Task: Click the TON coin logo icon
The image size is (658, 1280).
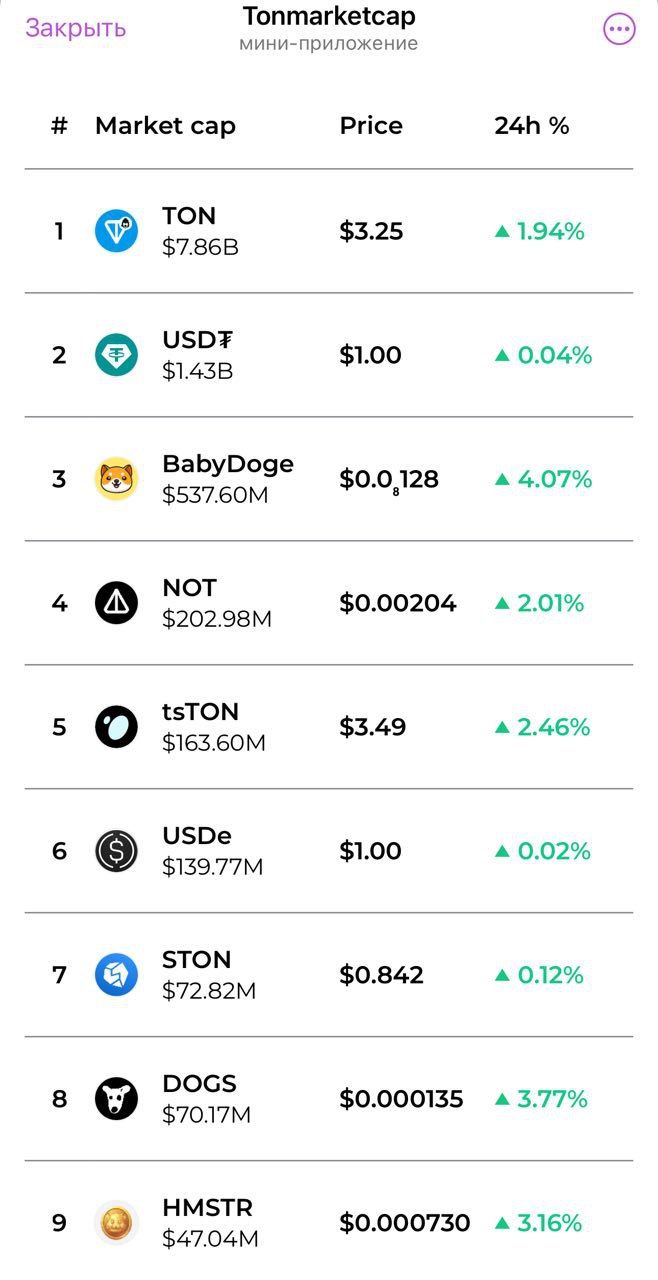Action: click(x=117, y=231)
